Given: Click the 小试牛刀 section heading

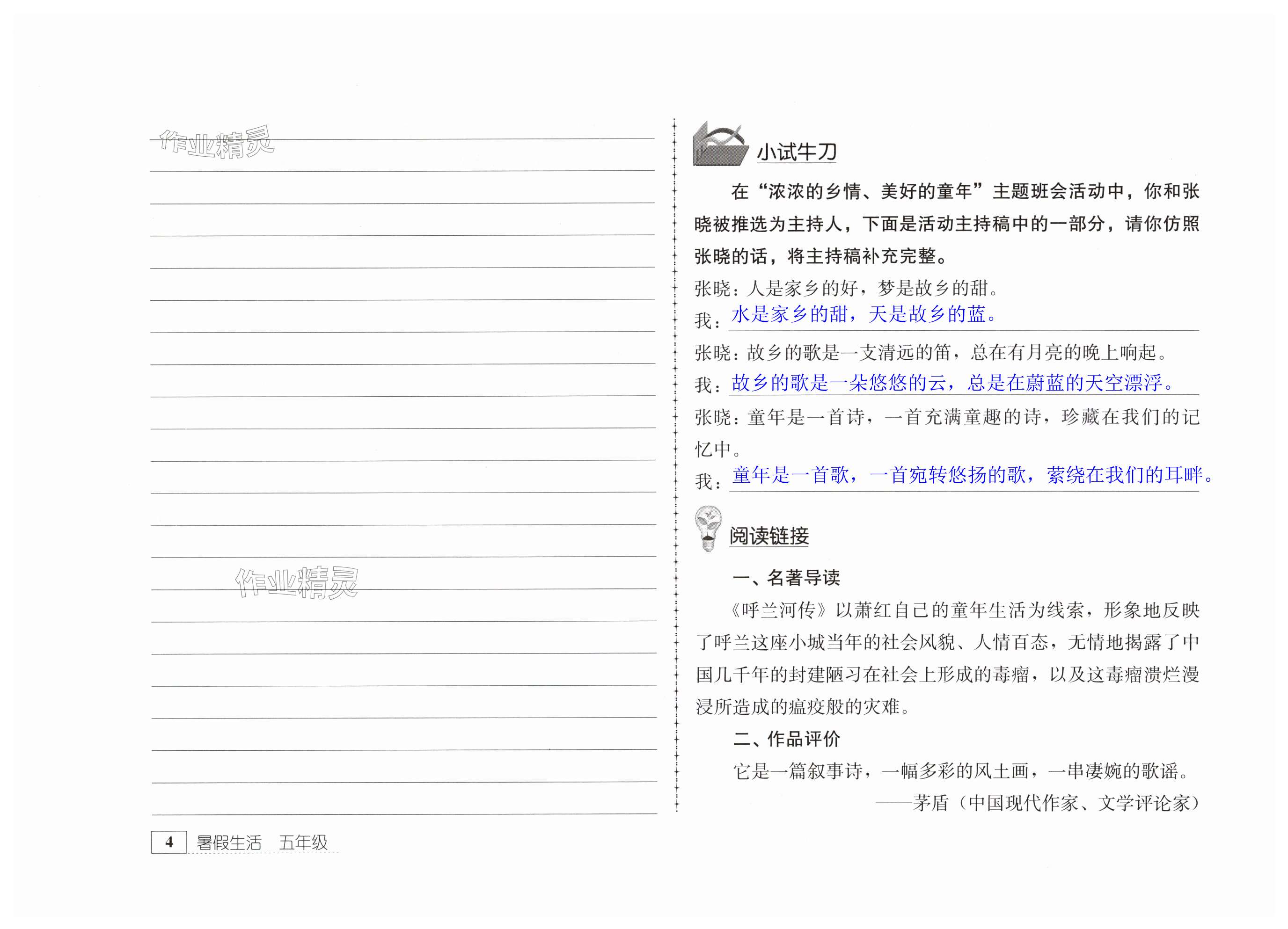Looking at the screenshot, I should (x=796, y=152).
